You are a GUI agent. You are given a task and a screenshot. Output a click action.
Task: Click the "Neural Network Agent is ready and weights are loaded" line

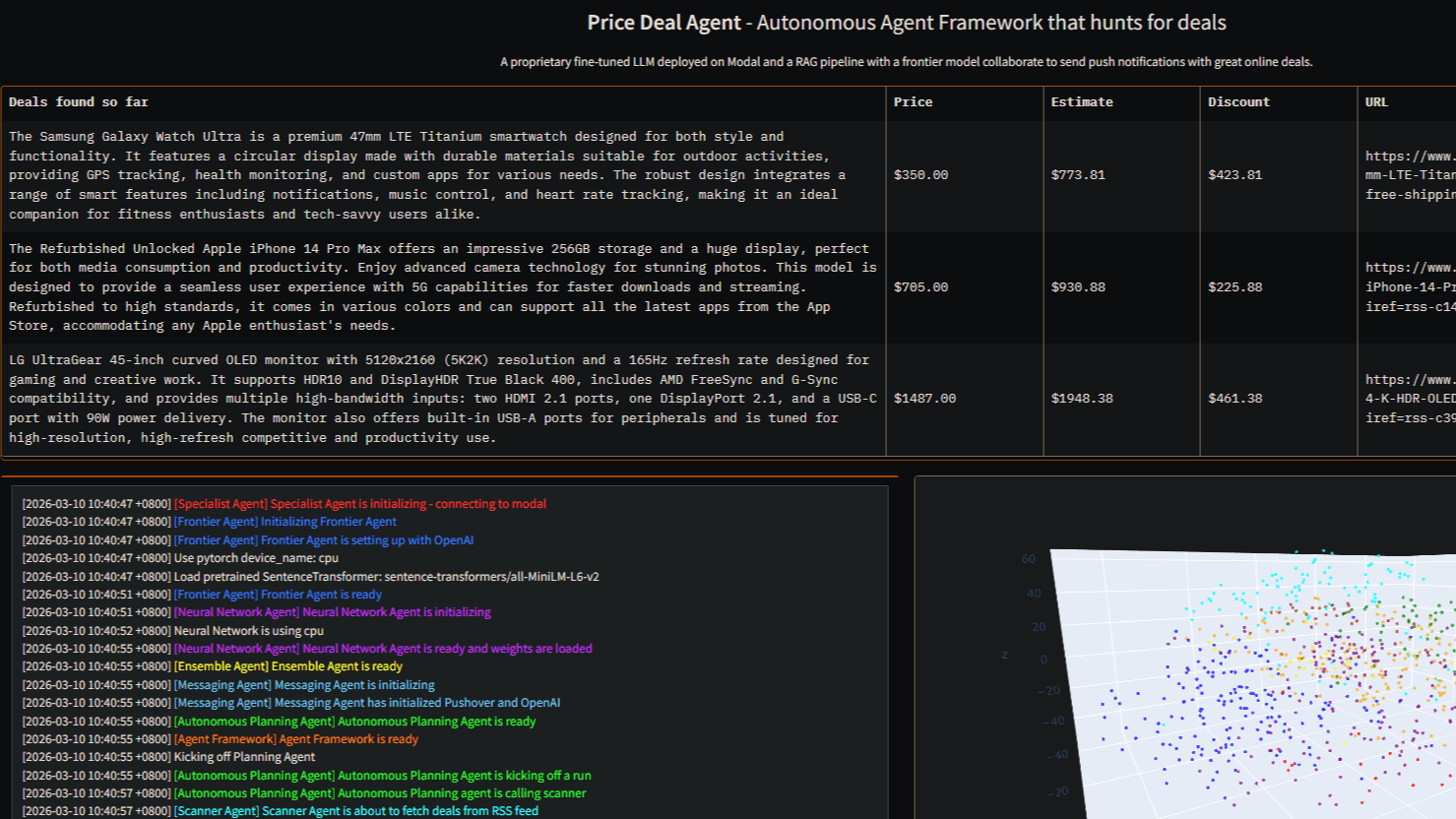(x=307, y=649)
